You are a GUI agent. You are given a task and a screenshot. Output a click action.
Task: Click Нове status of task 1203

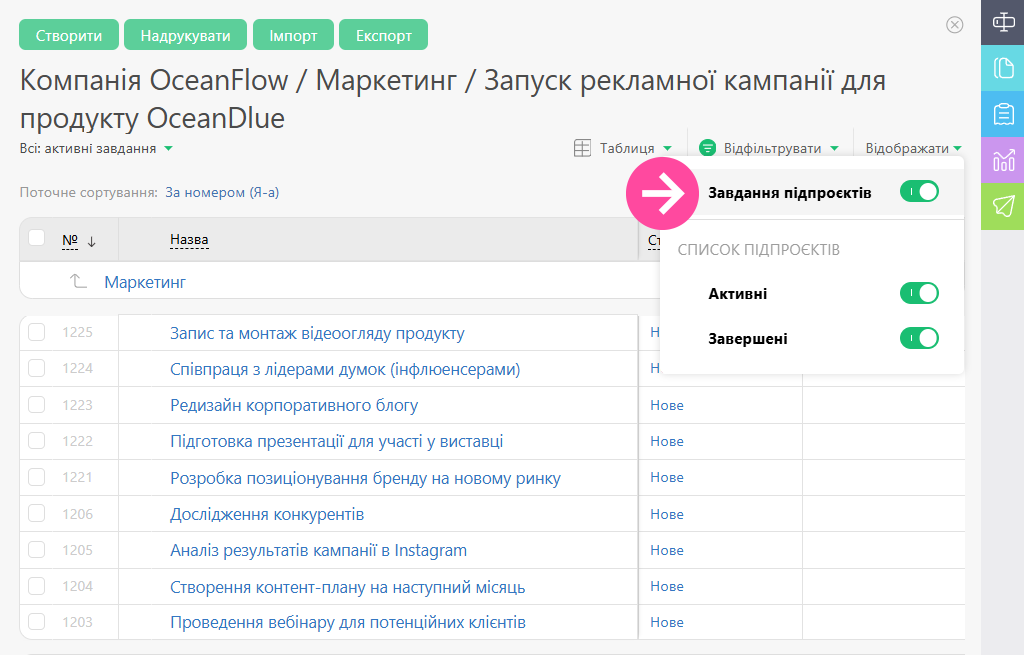[x=667, y=622]
